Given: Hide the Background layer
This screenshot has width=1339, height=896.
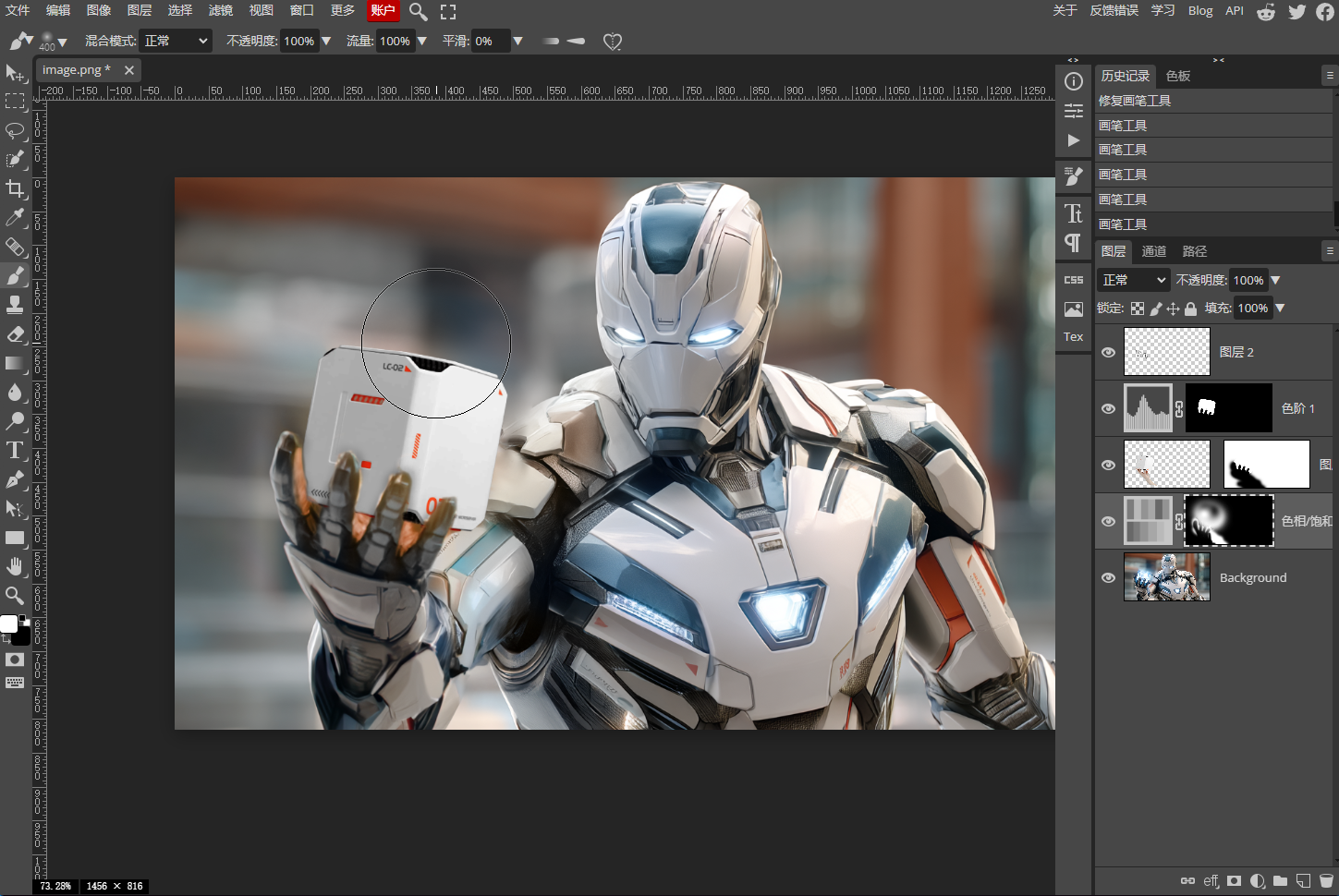Looking at the screenshot, I should pos(1108,577).
